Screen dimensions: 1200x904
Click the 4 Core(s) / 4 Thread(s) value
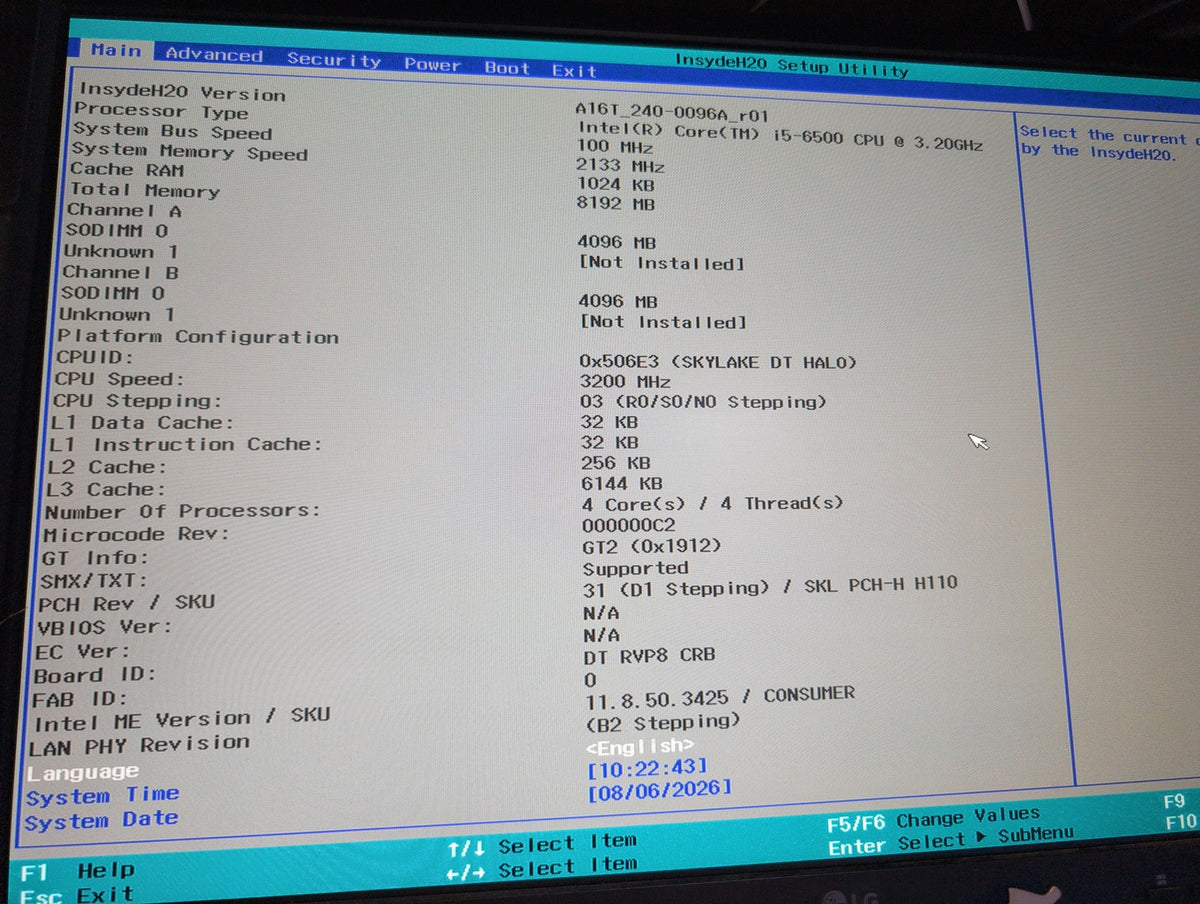(712, 503)
